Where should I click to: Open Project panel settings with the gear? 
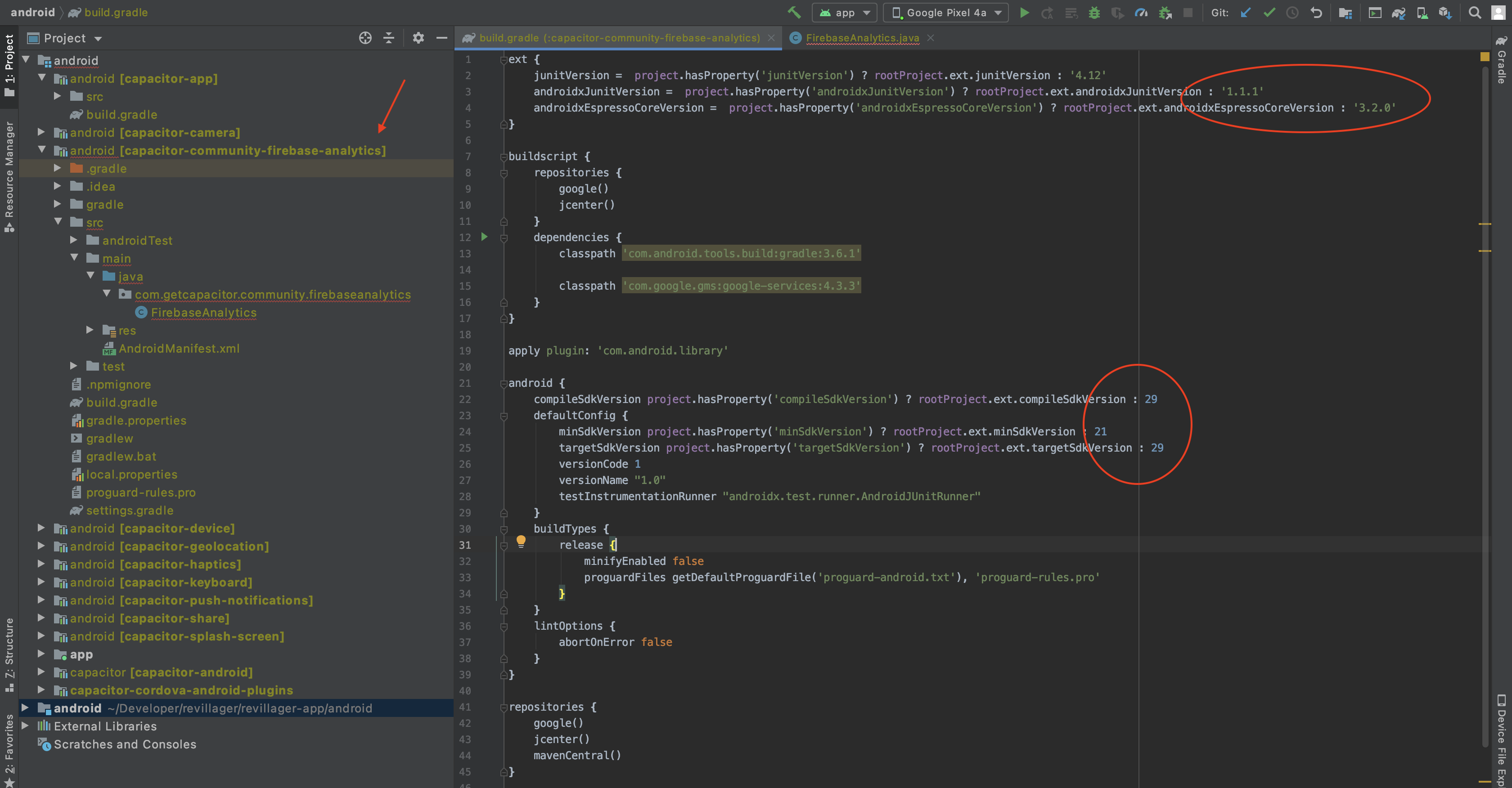point(418,37)
